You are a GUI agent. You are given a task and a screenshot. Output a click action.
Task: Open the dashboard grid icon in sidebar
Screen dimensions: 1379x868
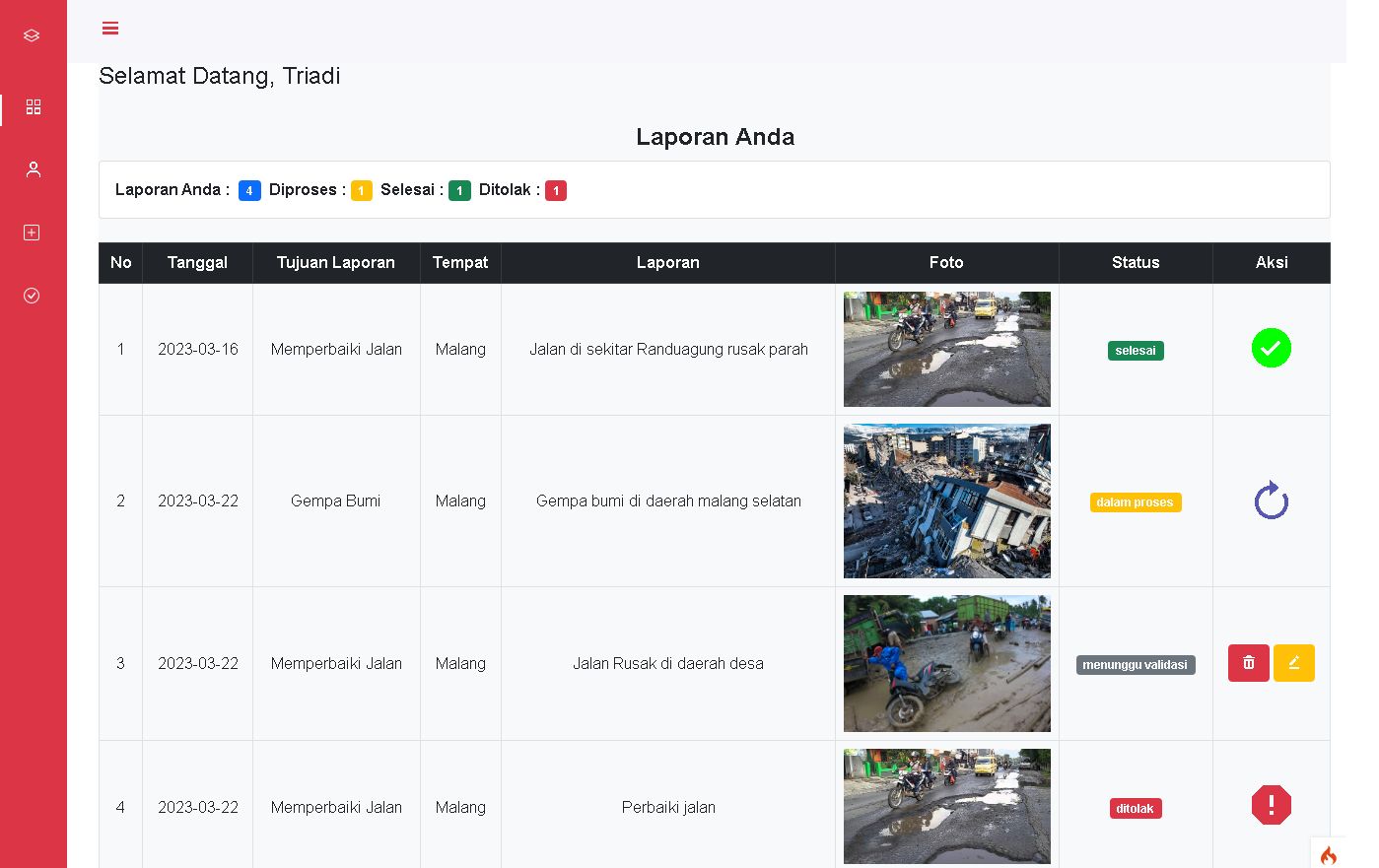click(x=34, y=106)
